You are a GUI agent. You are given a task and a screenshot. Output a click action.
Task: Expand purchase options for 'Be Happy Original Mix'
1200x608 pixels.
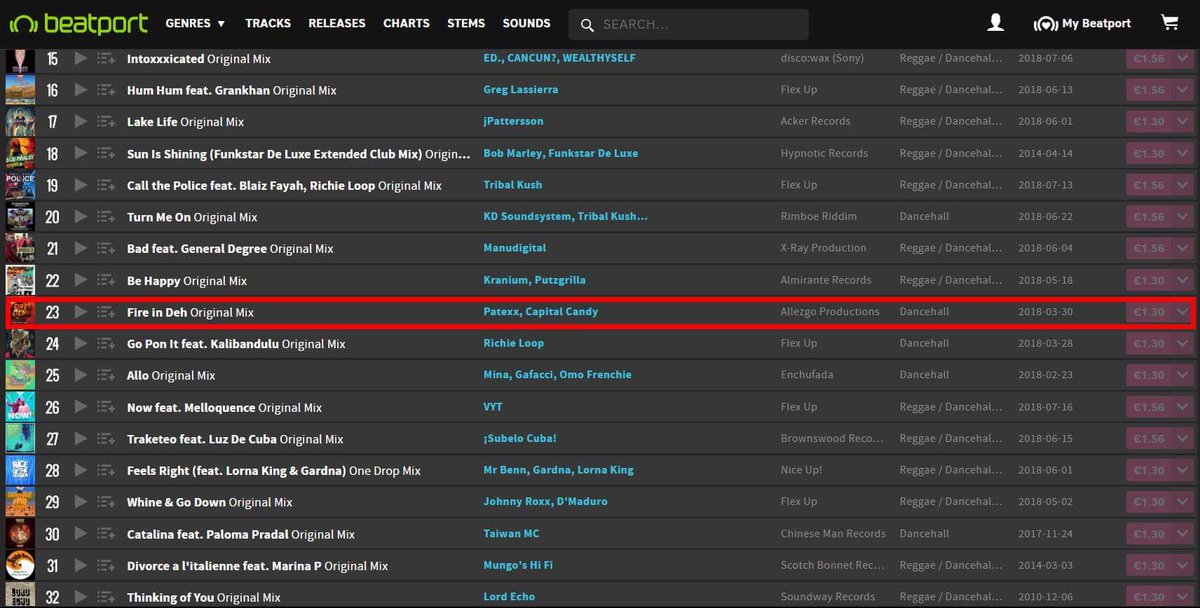pos(1183,280)
